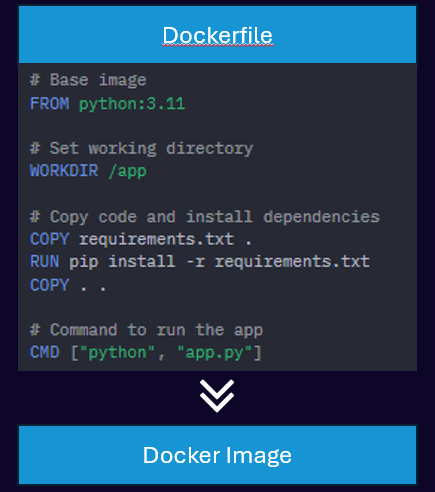Select the "python" string in CMD

[117, 353]
